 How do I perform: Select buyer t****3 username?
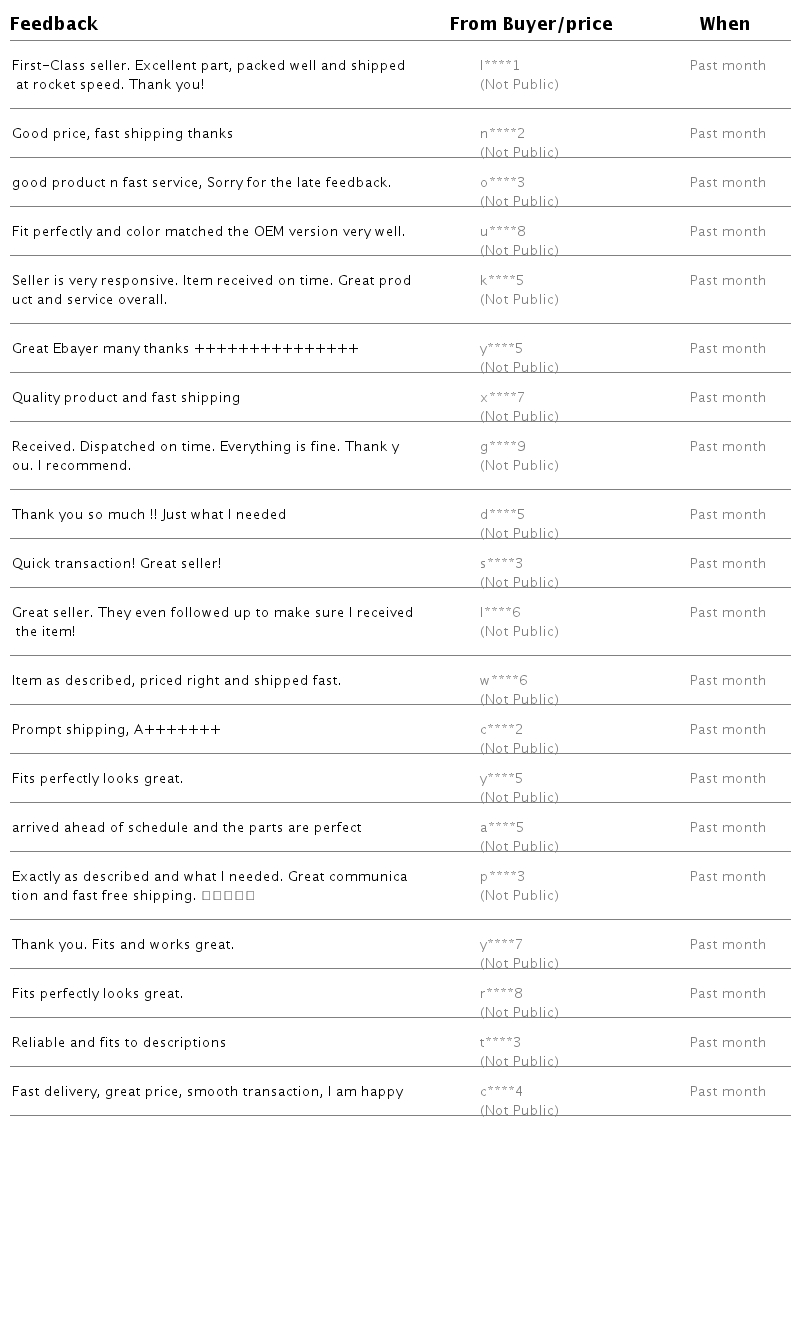[500, 1043]
